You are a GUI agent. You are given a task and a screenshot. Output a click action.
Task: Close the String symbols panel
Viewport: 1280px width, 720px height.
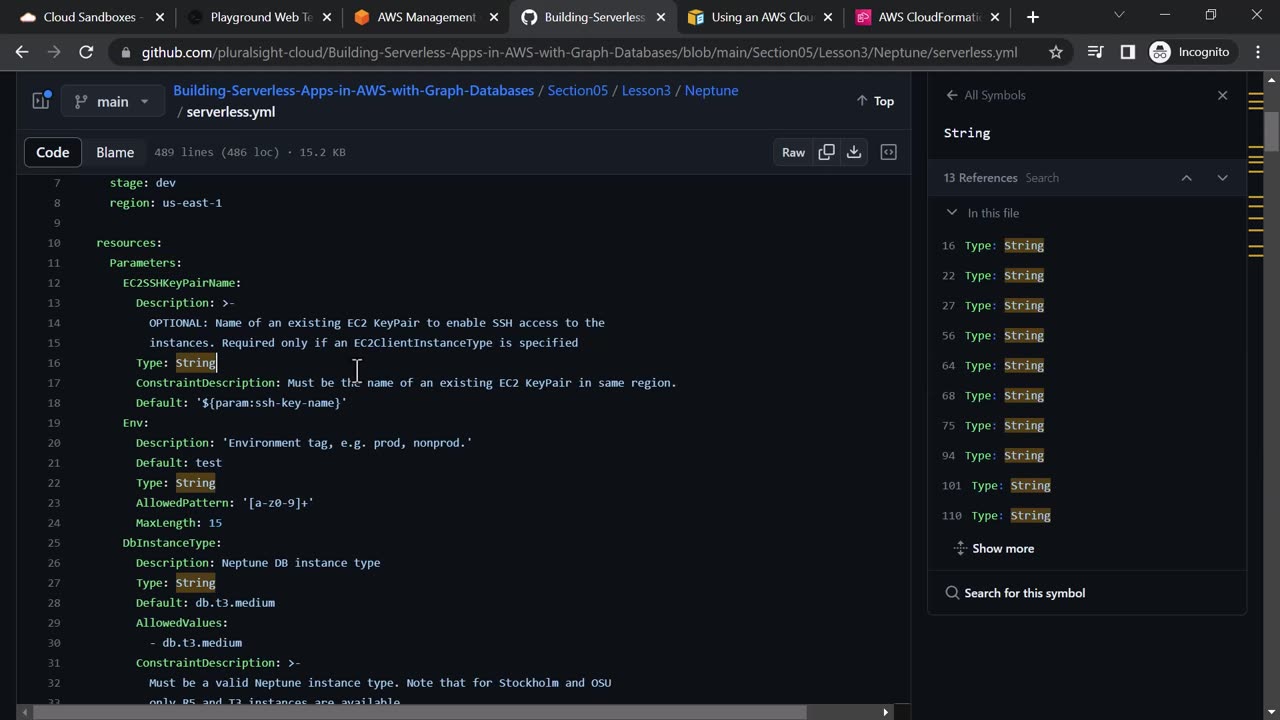pyautogui.click(x=1222, y=95)
